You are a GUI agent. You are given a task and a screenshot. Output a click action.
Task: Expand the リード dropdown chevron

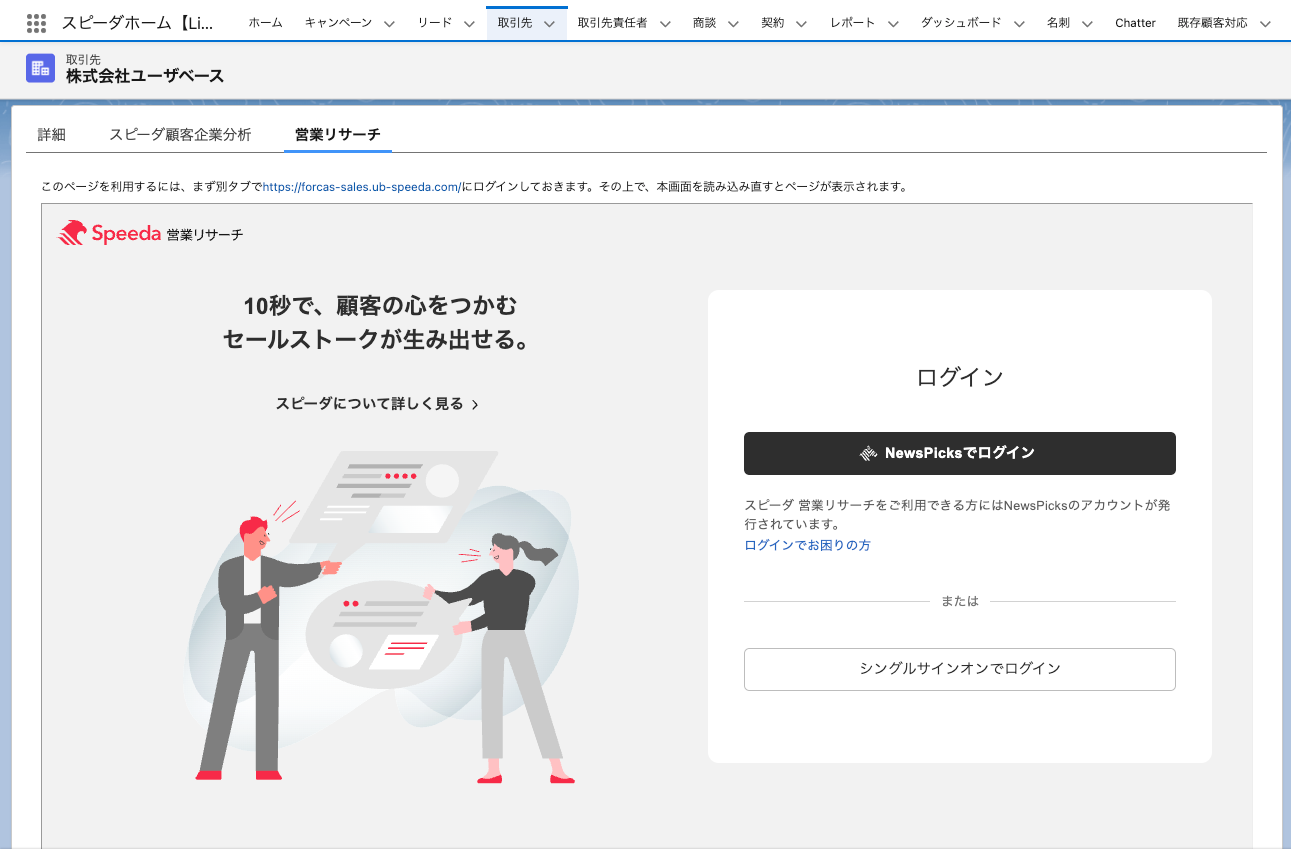pos(469,23)
